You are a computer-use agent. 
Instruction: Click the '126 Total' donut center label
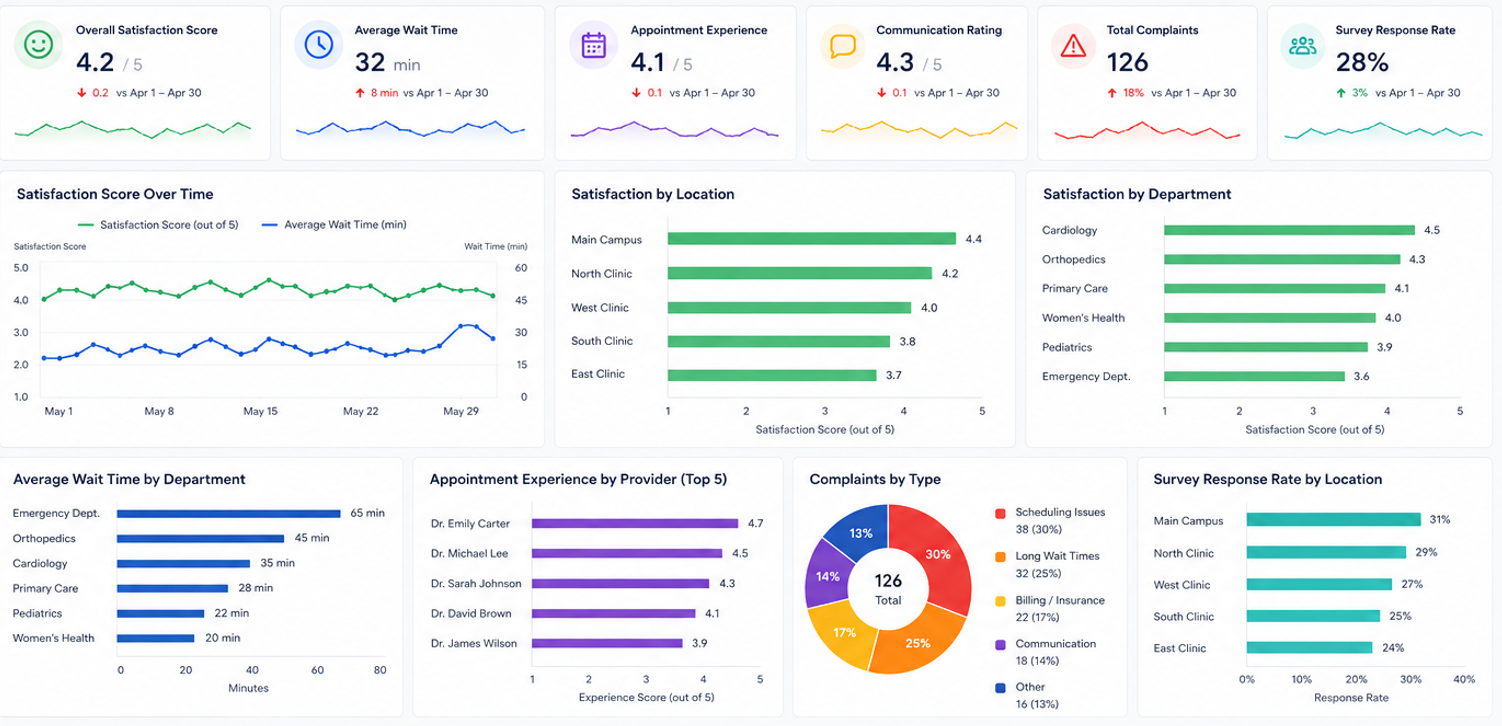point(888,589)
